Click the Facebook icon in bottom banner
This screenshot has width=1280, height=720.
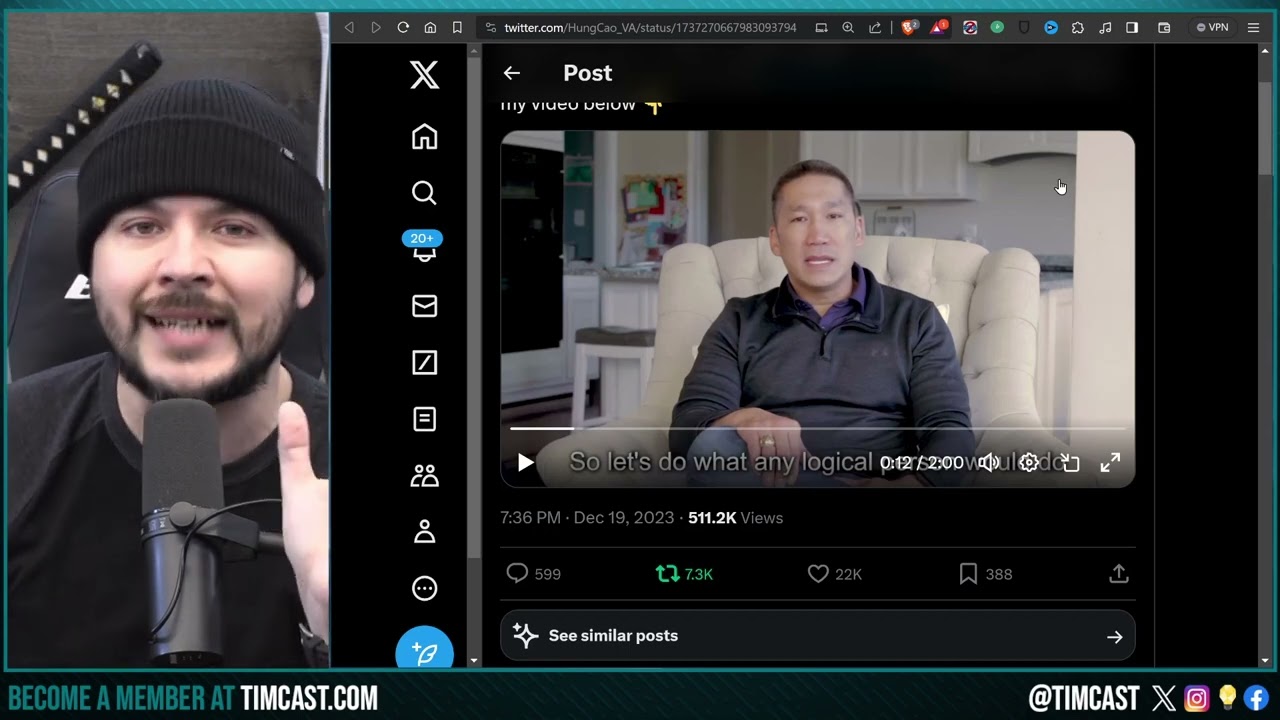[x=1256, y=697]
